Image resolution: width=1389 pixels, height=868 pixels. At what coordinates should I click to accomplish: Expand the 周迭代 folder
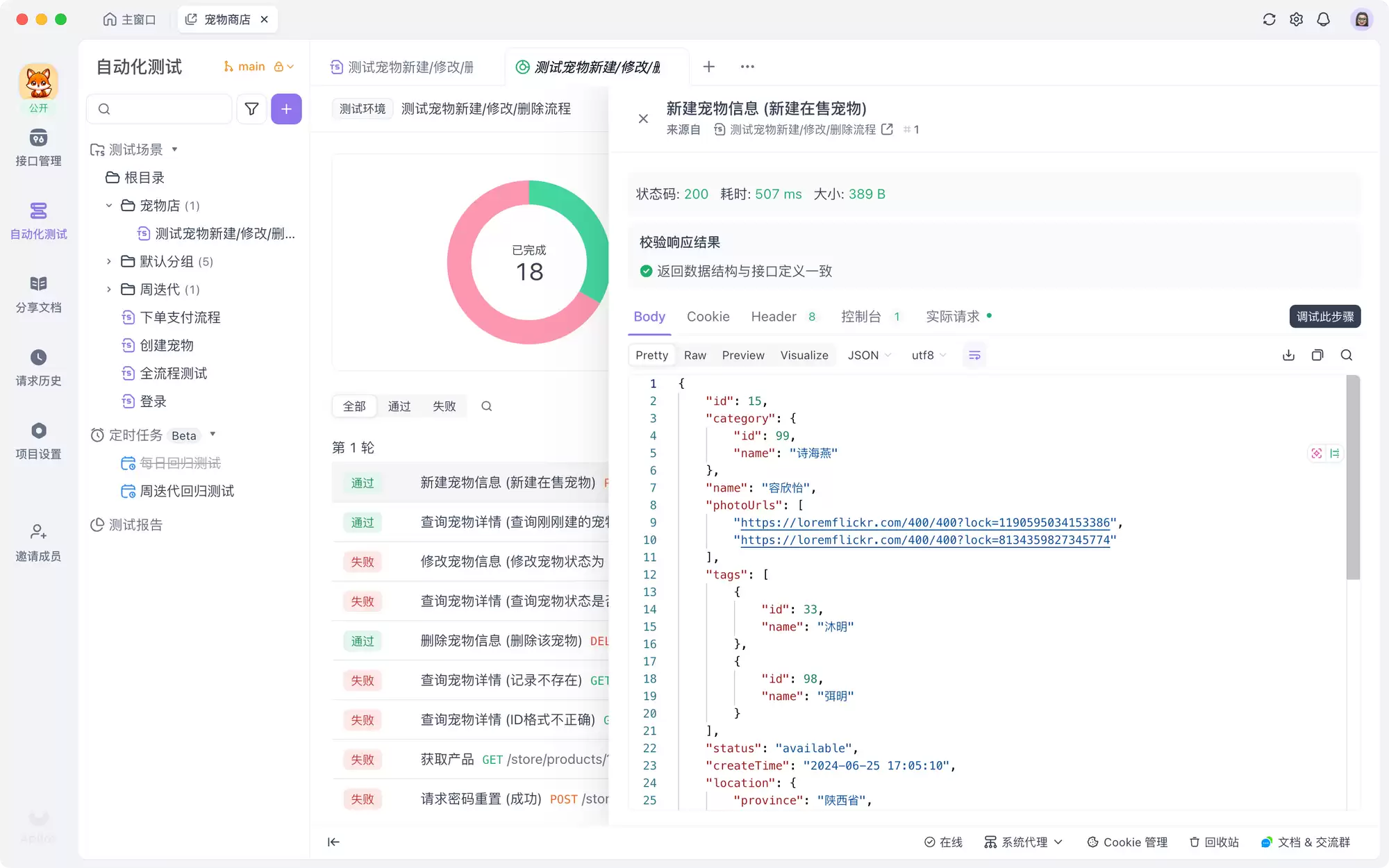tap(108, 289)
